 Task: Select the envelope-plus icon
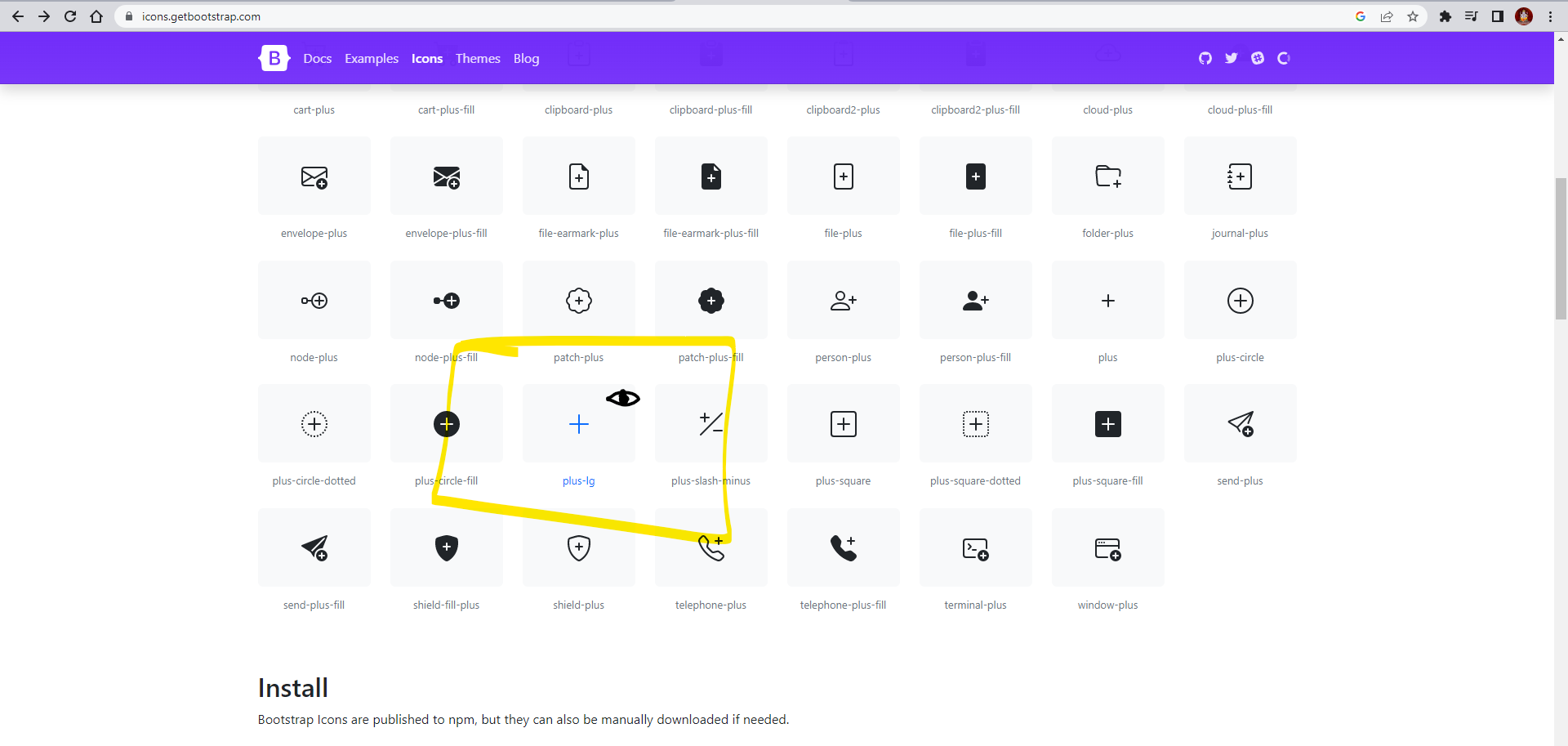click(314, 176)
